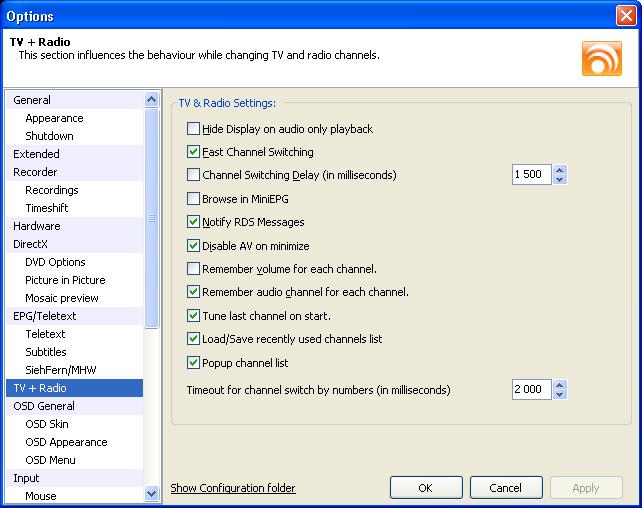Open the Show Configuration folder link
The height and width of the screenshot is (508, 642).
tap(233, 488)
